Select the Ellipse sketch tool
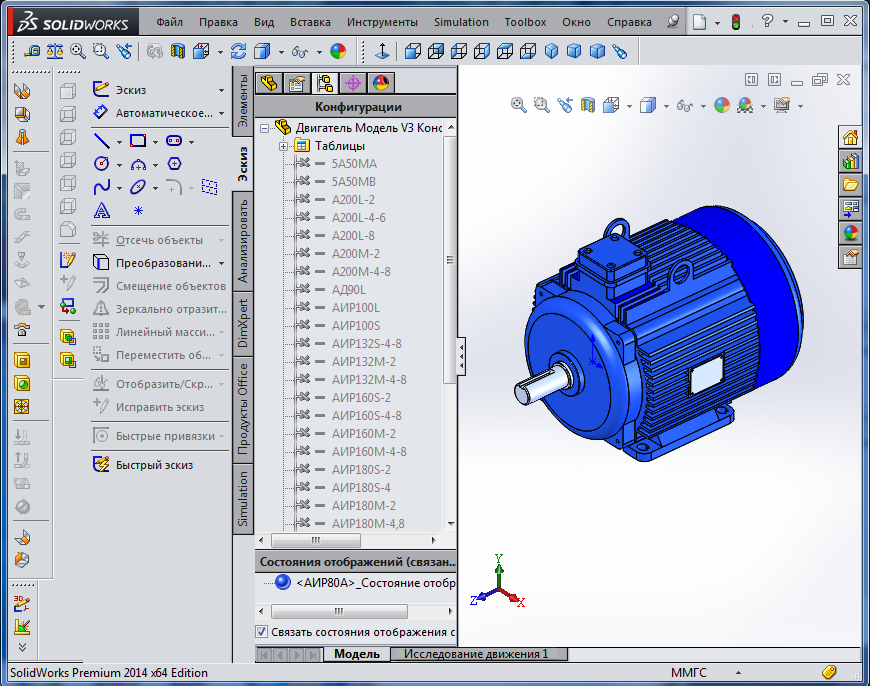 pos(138,188)
